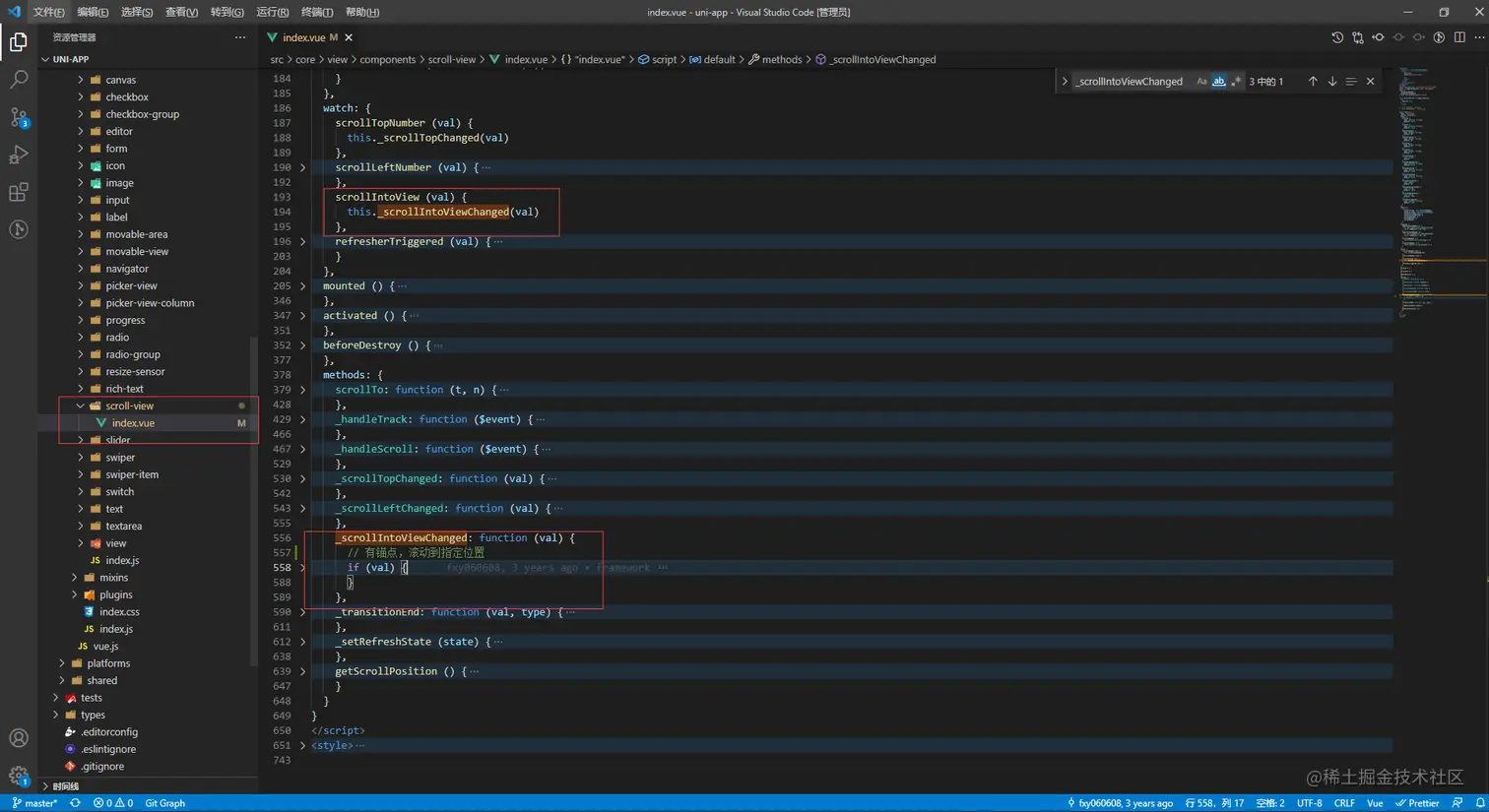Expand the 时间线 timeline section
Screen dimensions: 1489x812
(x=148, y=786)
